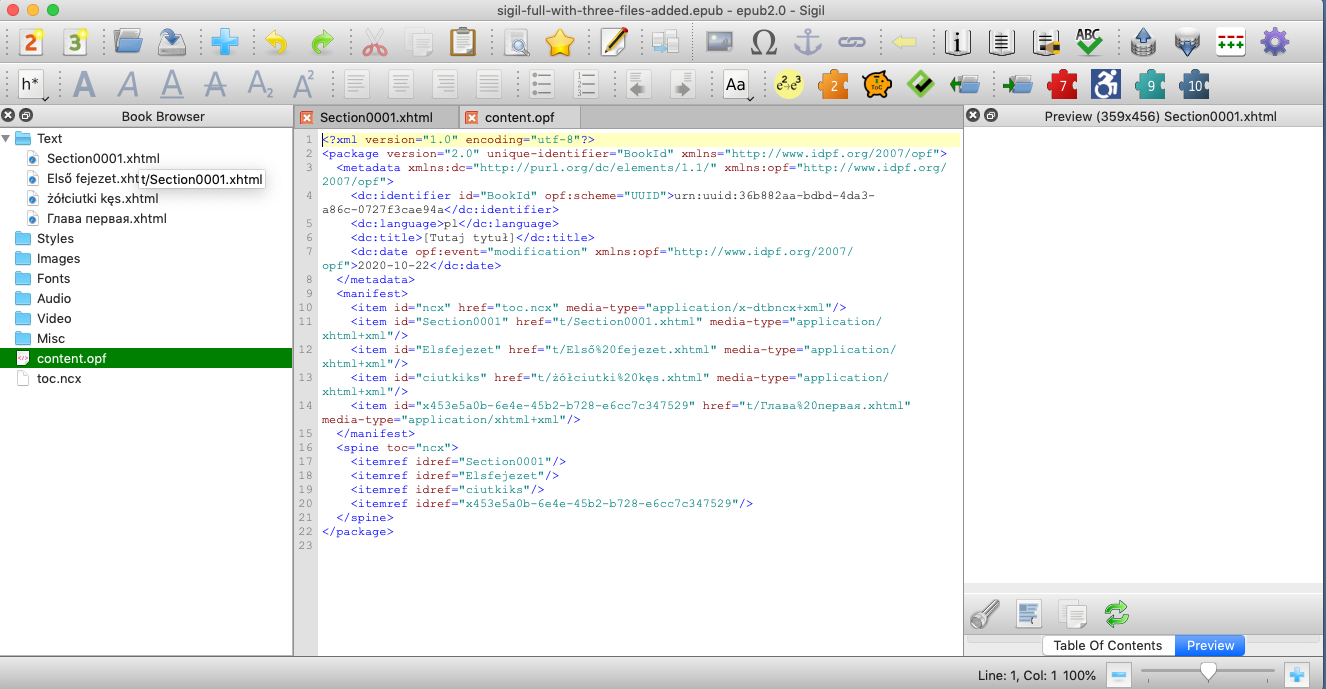The height and width of the screenshot is (689, 1326).
Task: Select the Video folder
Action: click(x=54, y=318)
